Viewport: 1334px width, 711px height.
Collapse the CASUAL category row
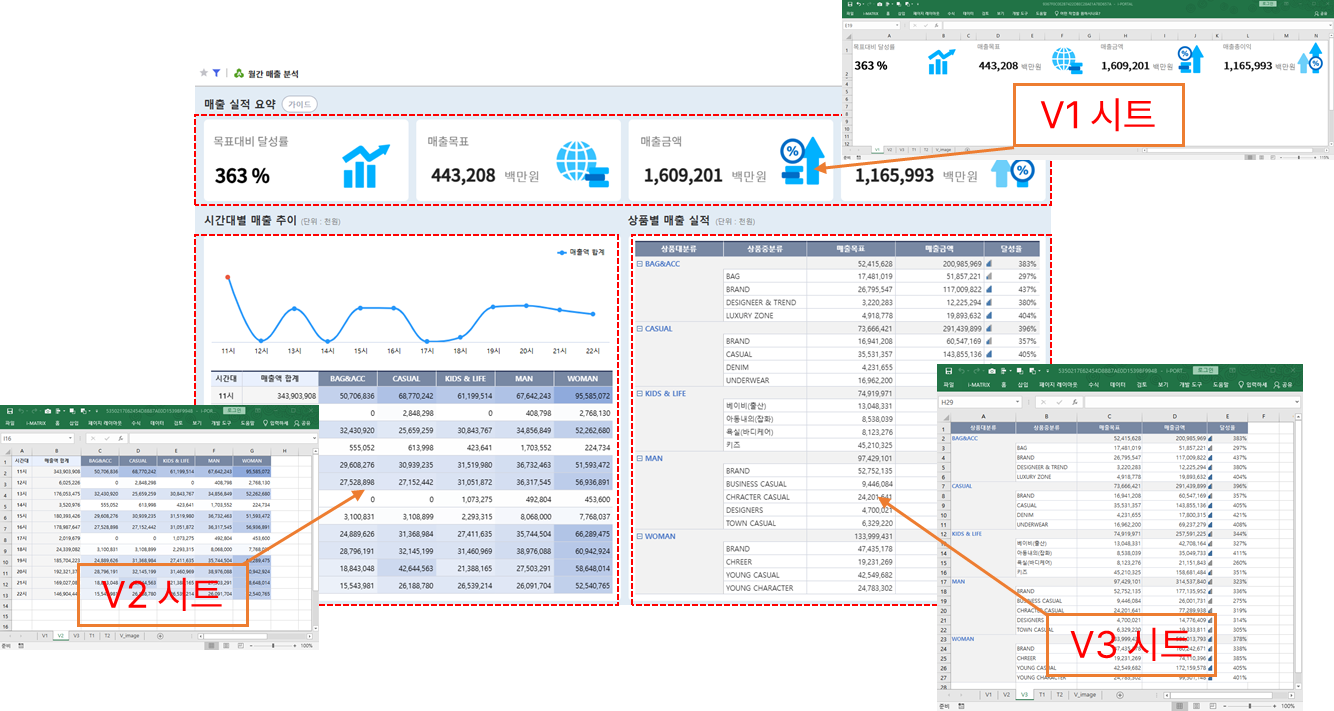639,329
